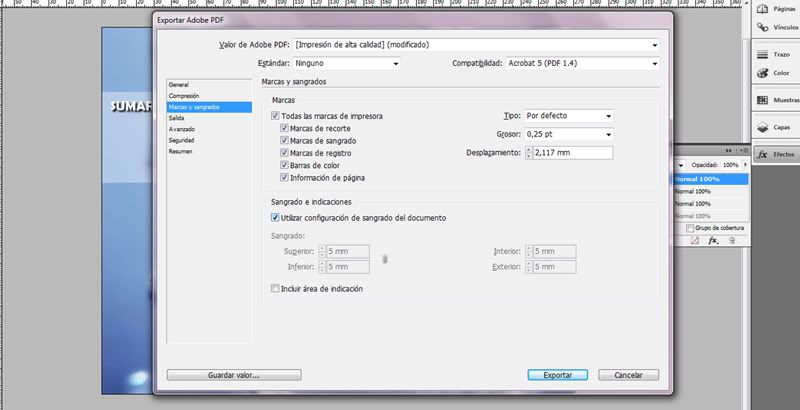This screenshot has width=800, height=410.
Task: Click the Interior bleed 5 mm field
Action: [x=555, y=251]
